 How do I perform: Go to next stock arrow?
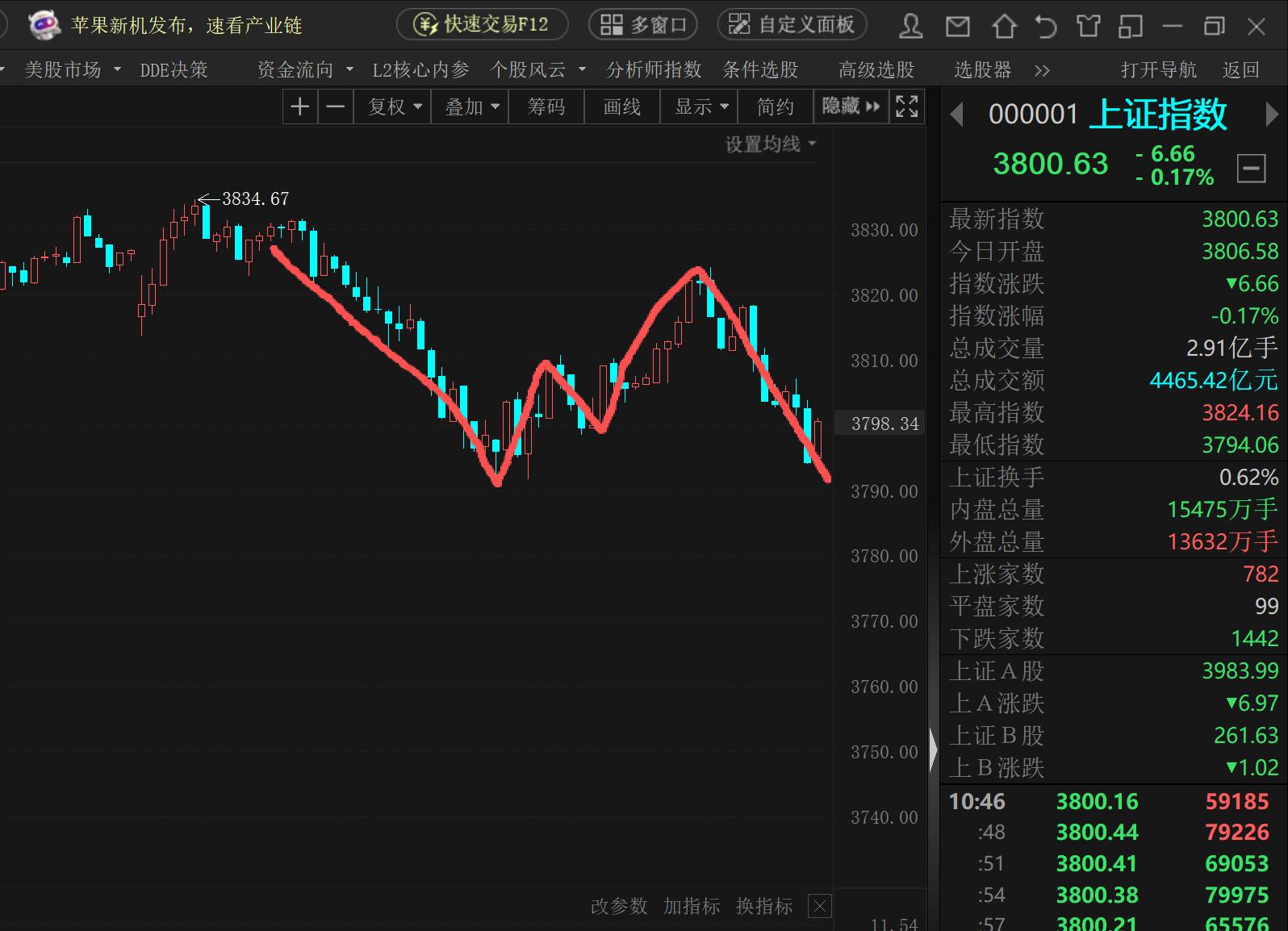click(1272, 115)
